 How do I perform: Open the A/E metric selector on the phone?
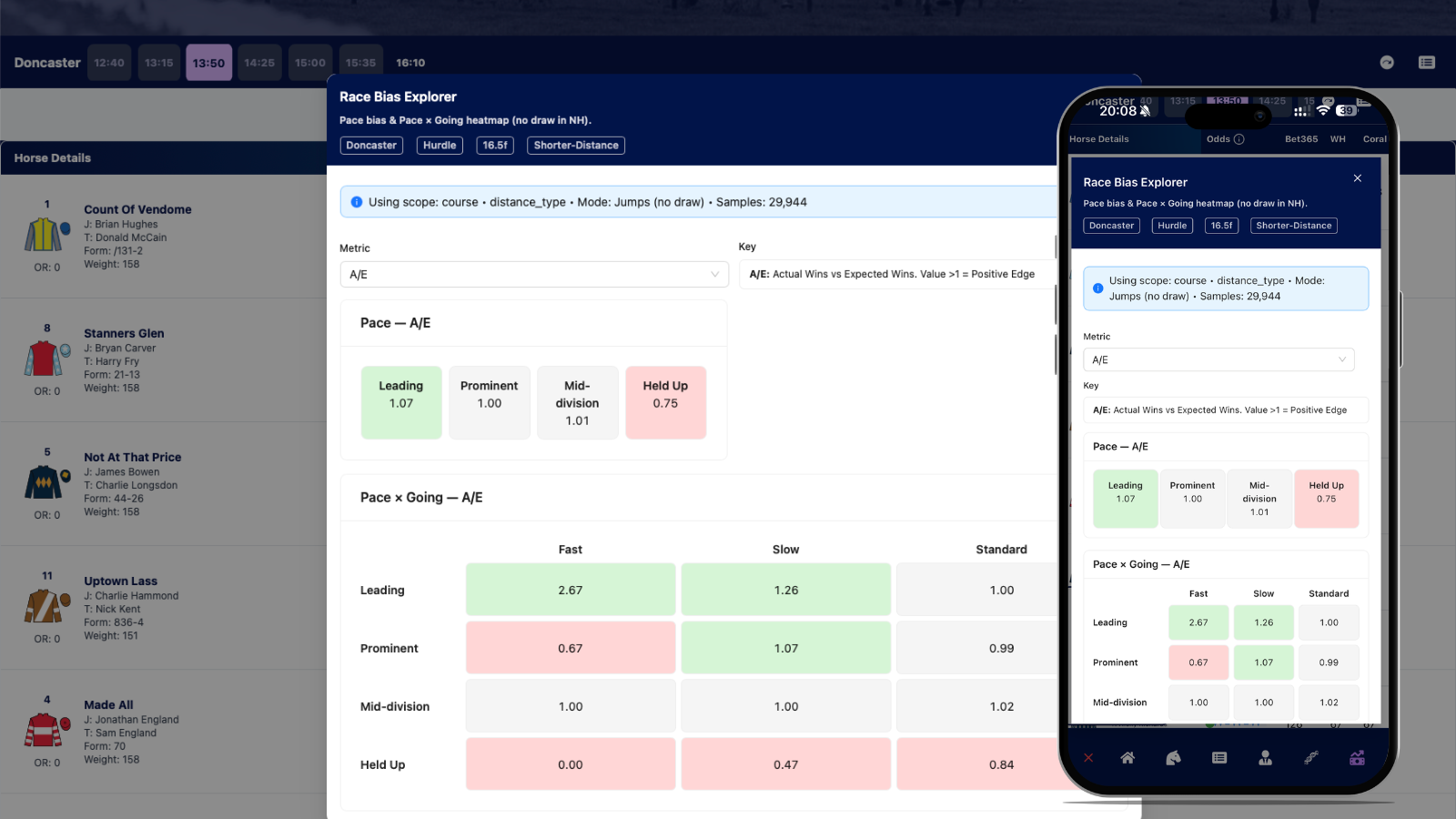tap(1219, 359)
